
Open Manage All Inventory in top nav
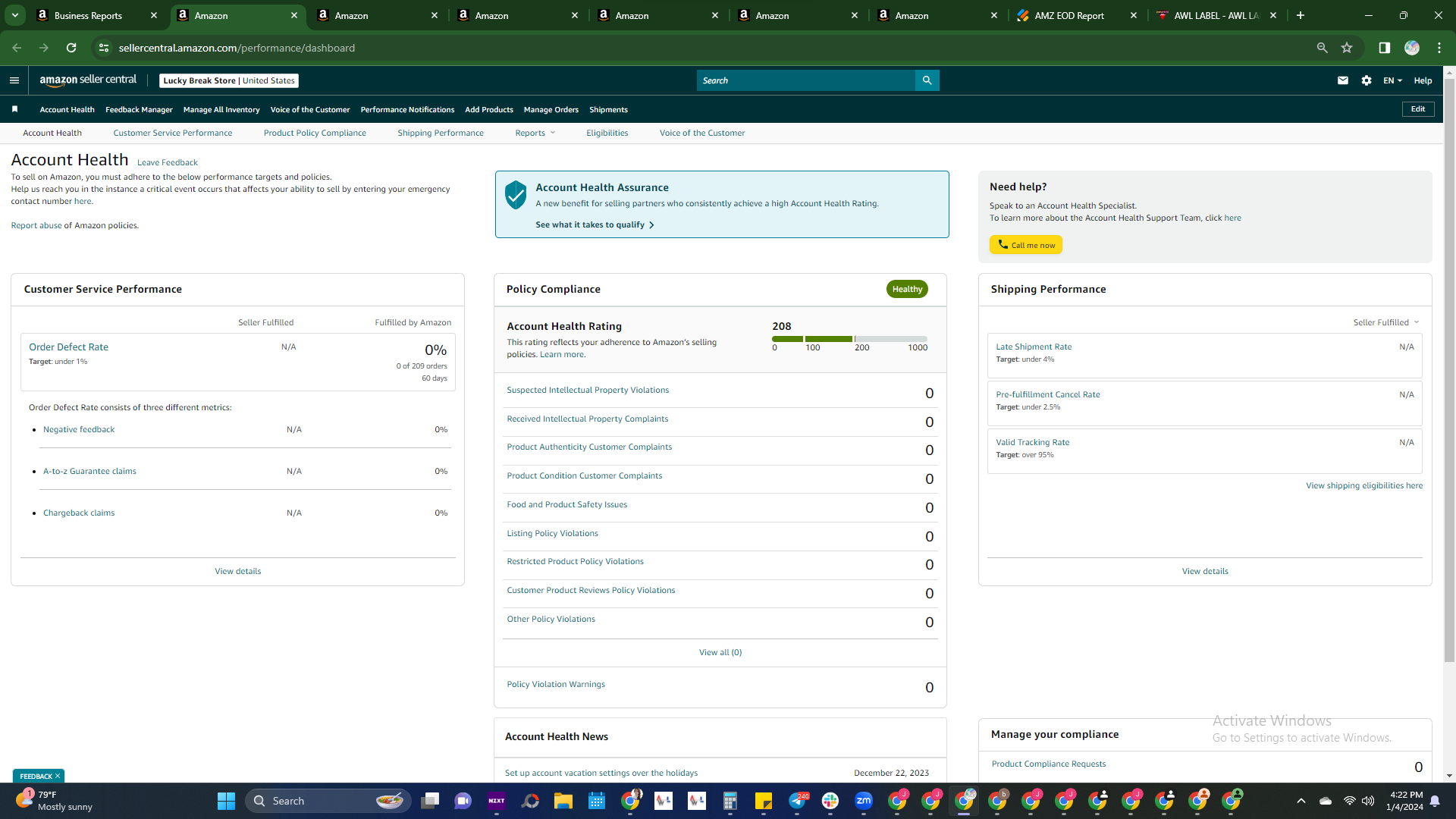(221, 109)
